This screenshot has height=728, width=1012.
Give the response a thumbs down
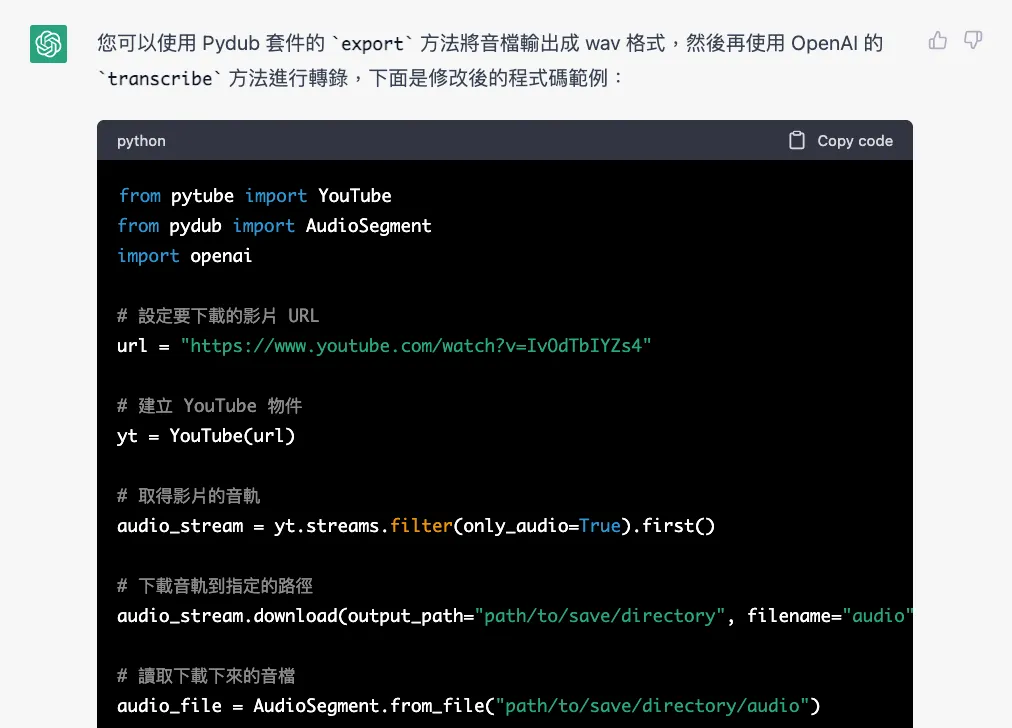(973, 41)
